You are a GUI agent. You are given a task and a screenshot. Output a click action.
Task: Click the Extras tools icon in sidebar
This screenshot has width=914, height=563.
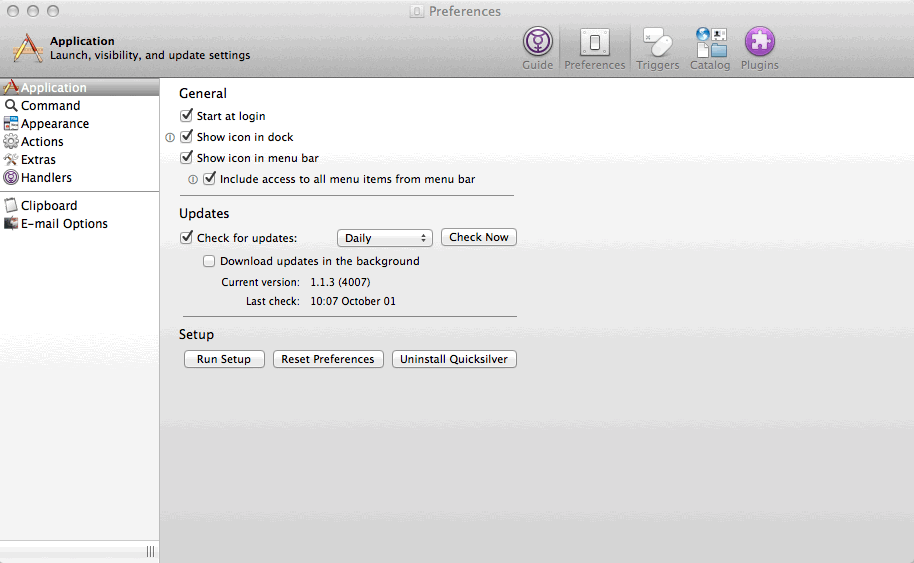coord(10,160)
